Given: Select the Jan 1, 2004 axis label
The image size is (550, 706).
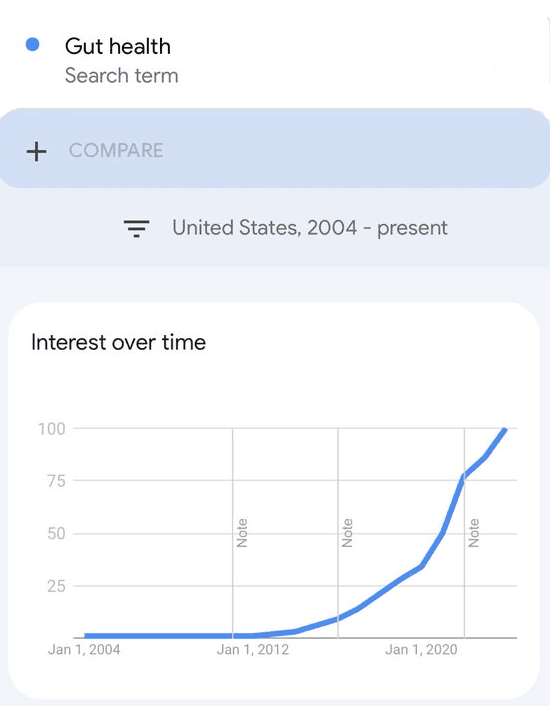Looking at the screenshot, I should (x=84, y=650).
